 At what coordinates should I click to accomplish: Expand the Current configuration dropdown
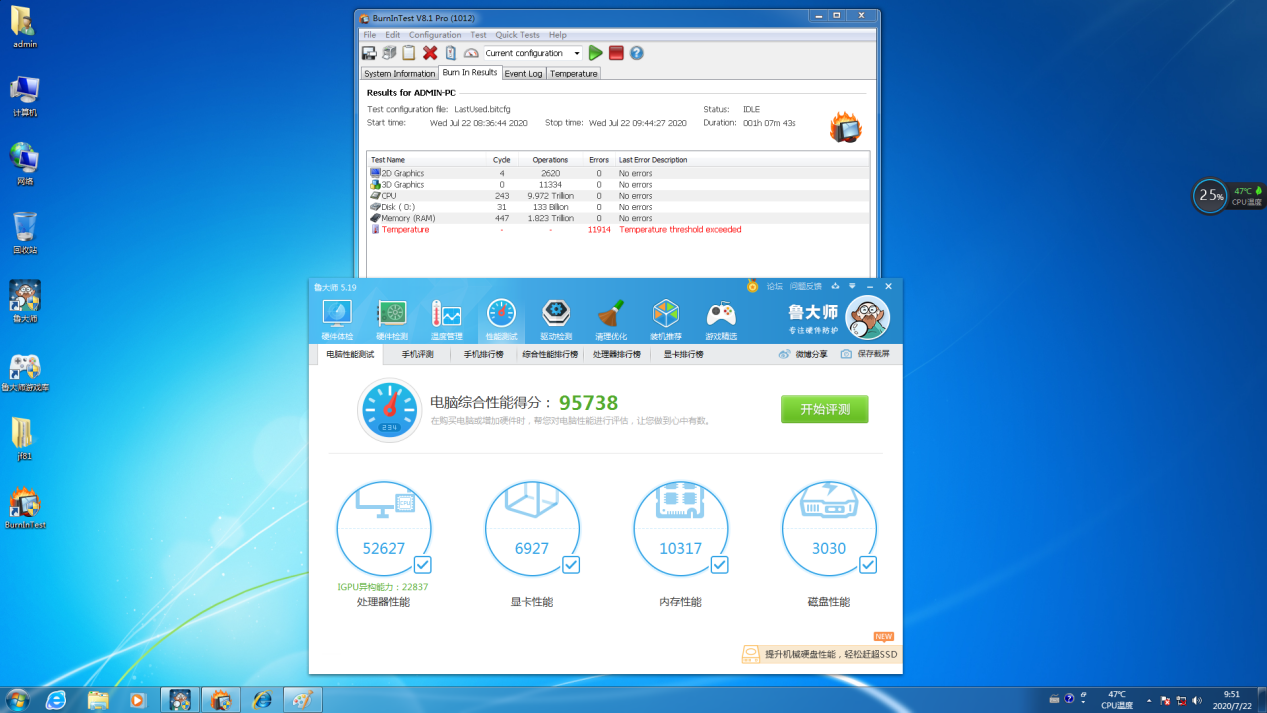coord(576,53)
